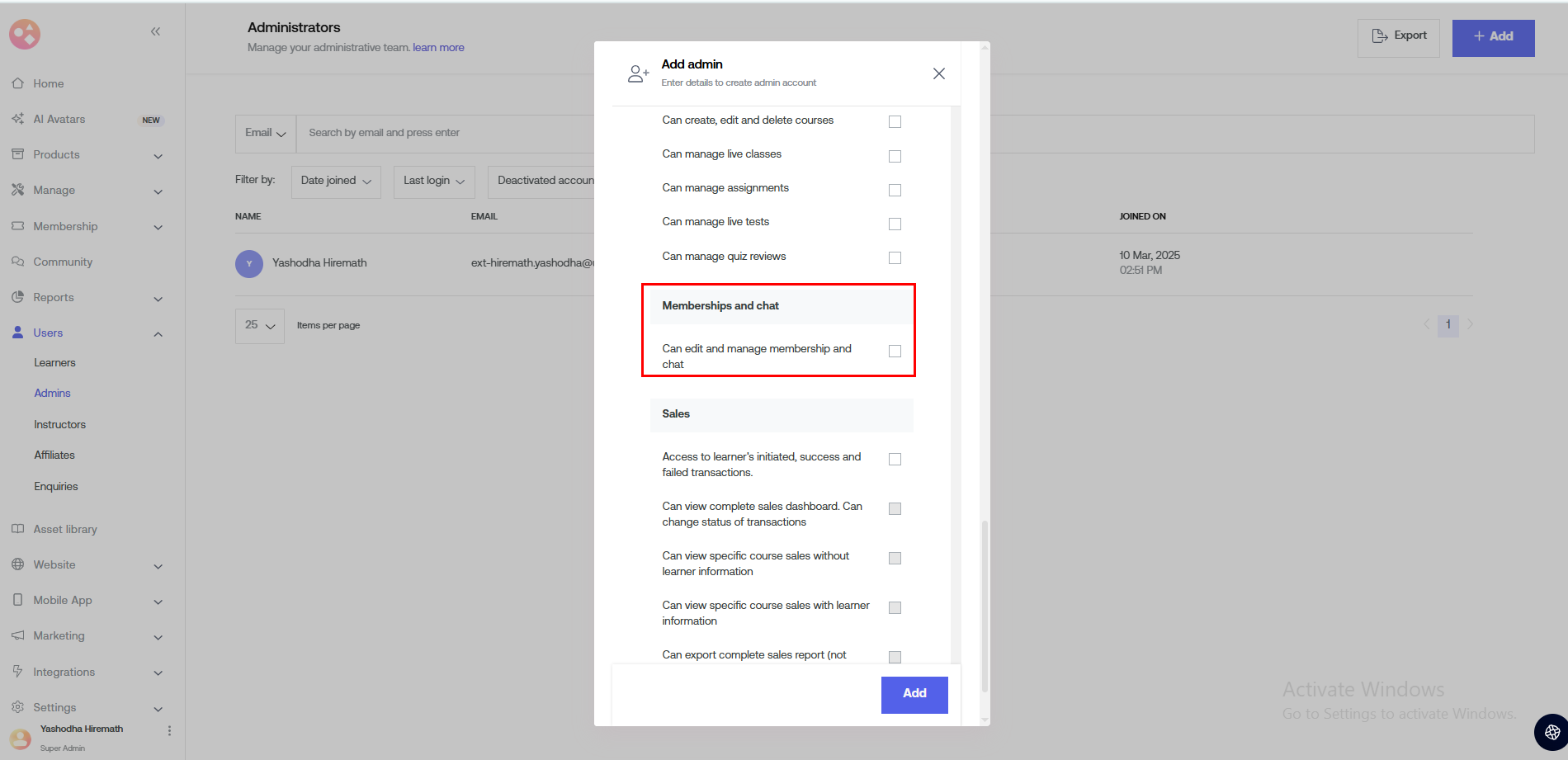
Task: Click the search by email input field
Action: pos(446,133)
